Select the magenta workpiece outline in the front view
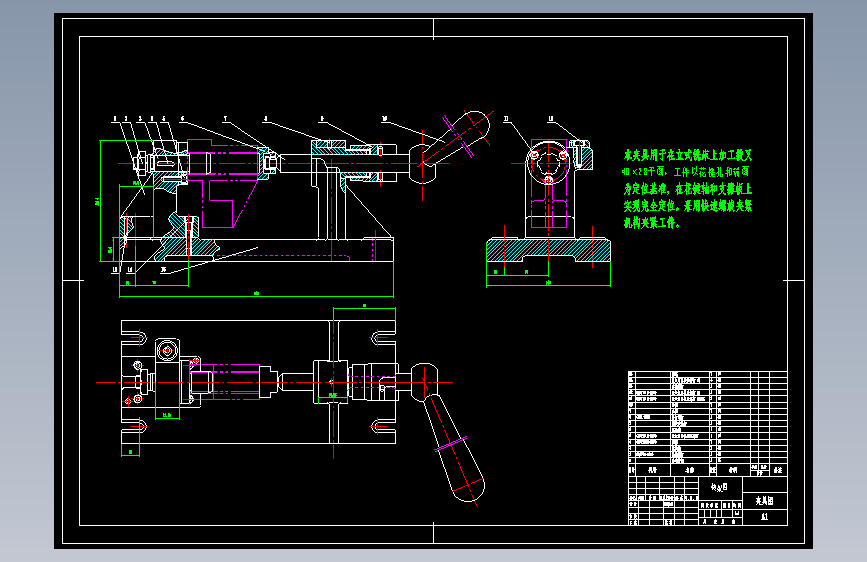The width and height of the screenshot is (867, 562). click(224, 184)
